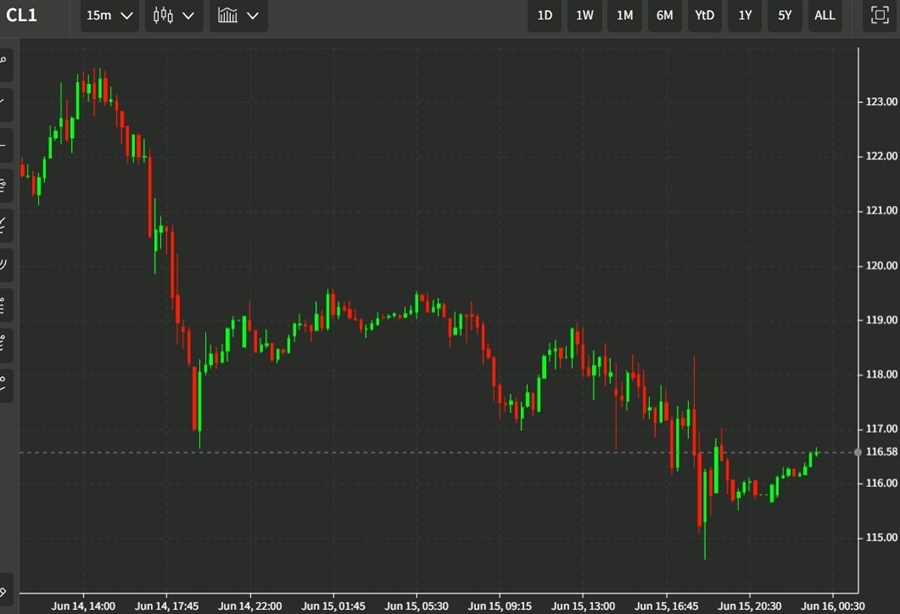900x614 pixels.
Task: Open the 15m interval dropdown
Action: click(x=109, y=15)
